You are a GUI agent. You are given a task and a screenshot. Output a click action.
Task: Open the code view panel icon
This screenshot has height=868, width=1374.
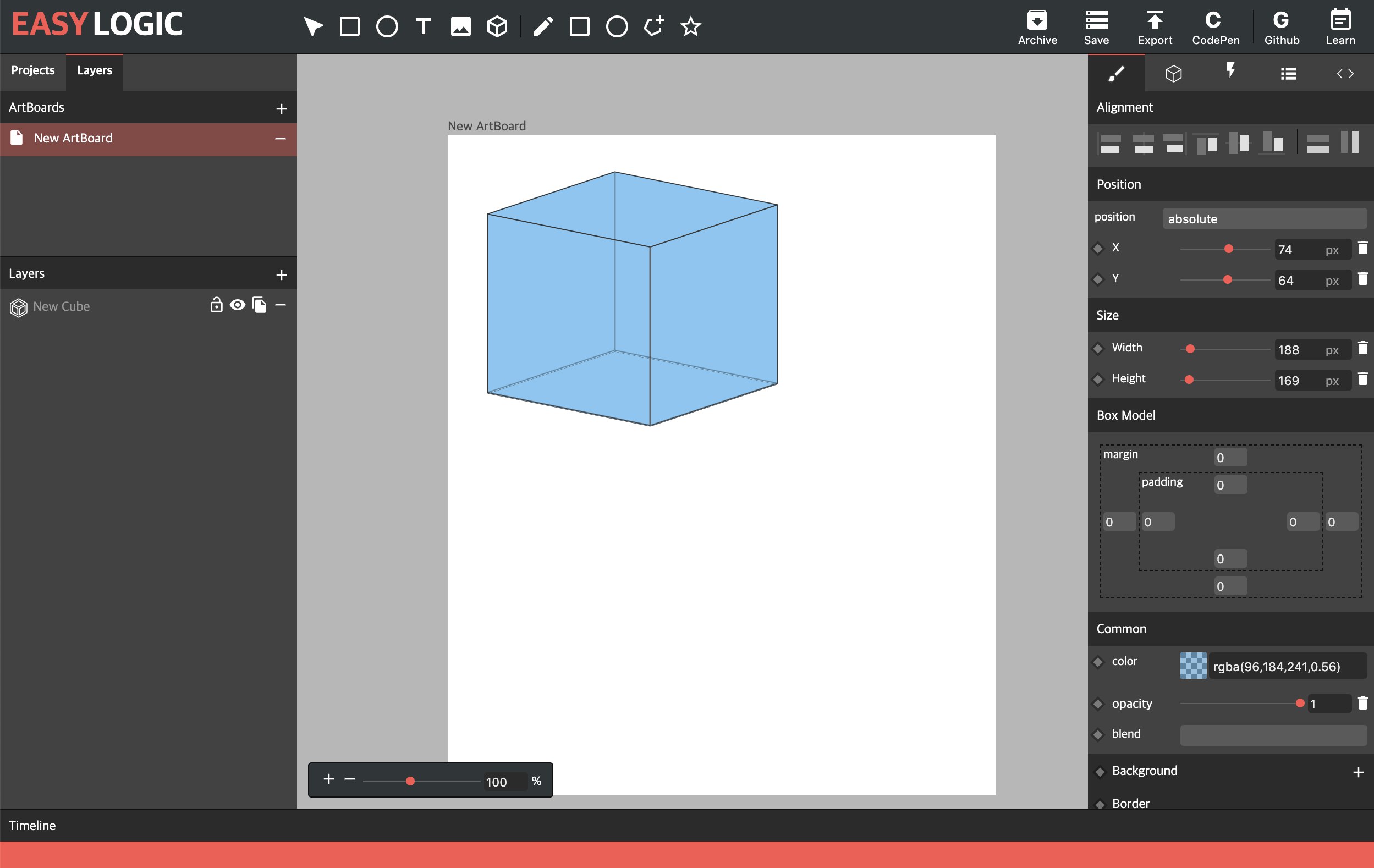tap(1345, 73)
